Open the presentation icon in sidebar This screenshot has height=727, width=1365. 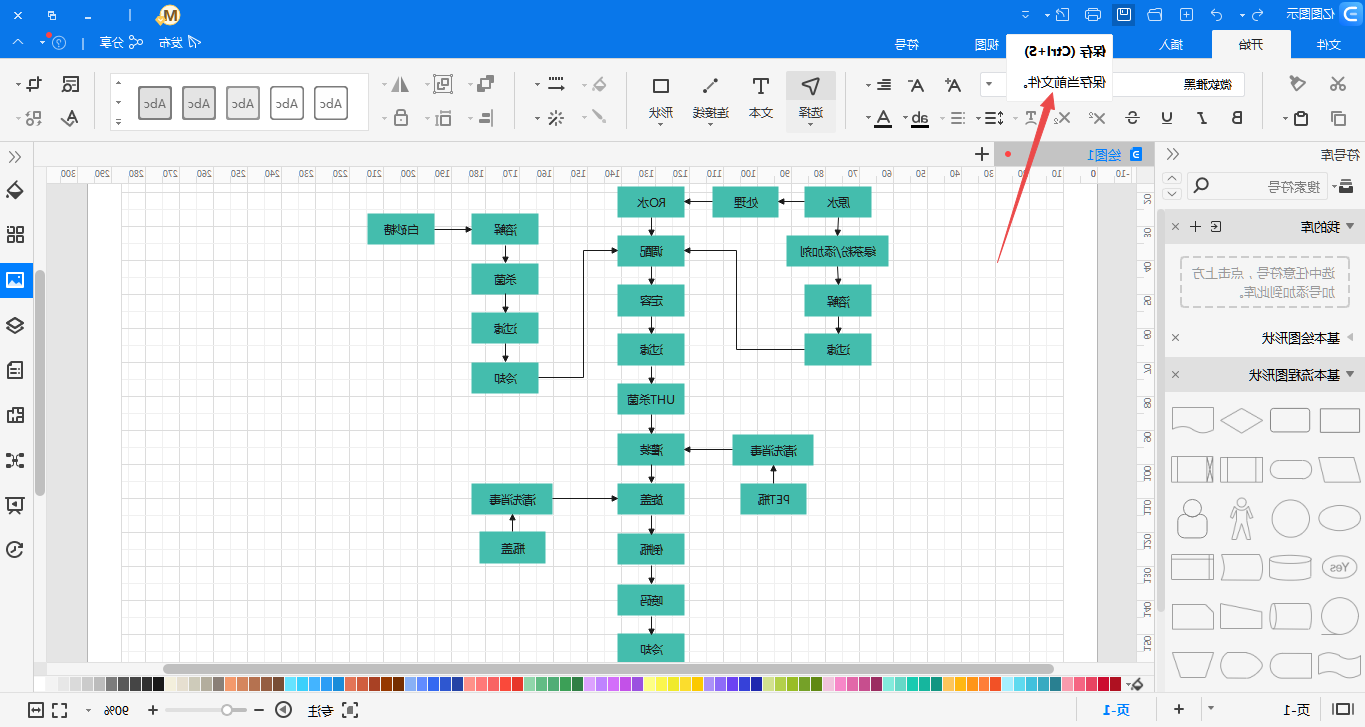point(15,505)
